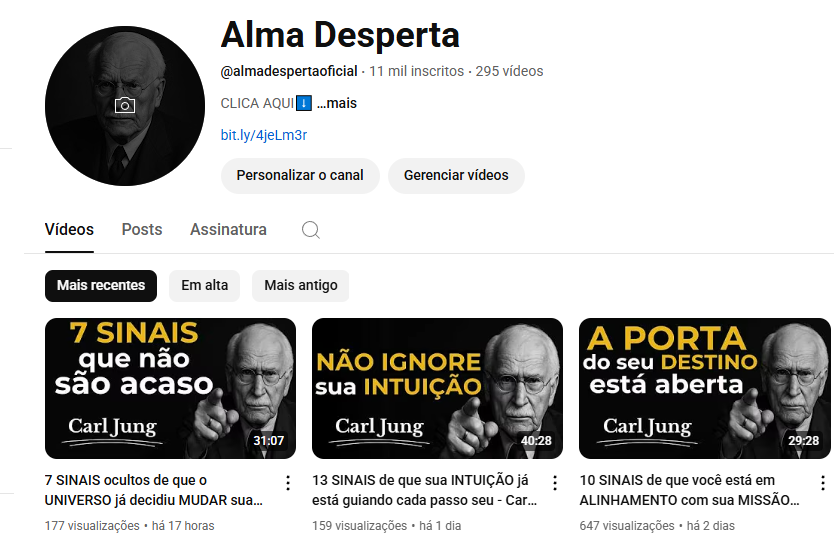Open the channel search magnifier icon
Viewport: 834px width, 559px height.
tap(311, 230)
